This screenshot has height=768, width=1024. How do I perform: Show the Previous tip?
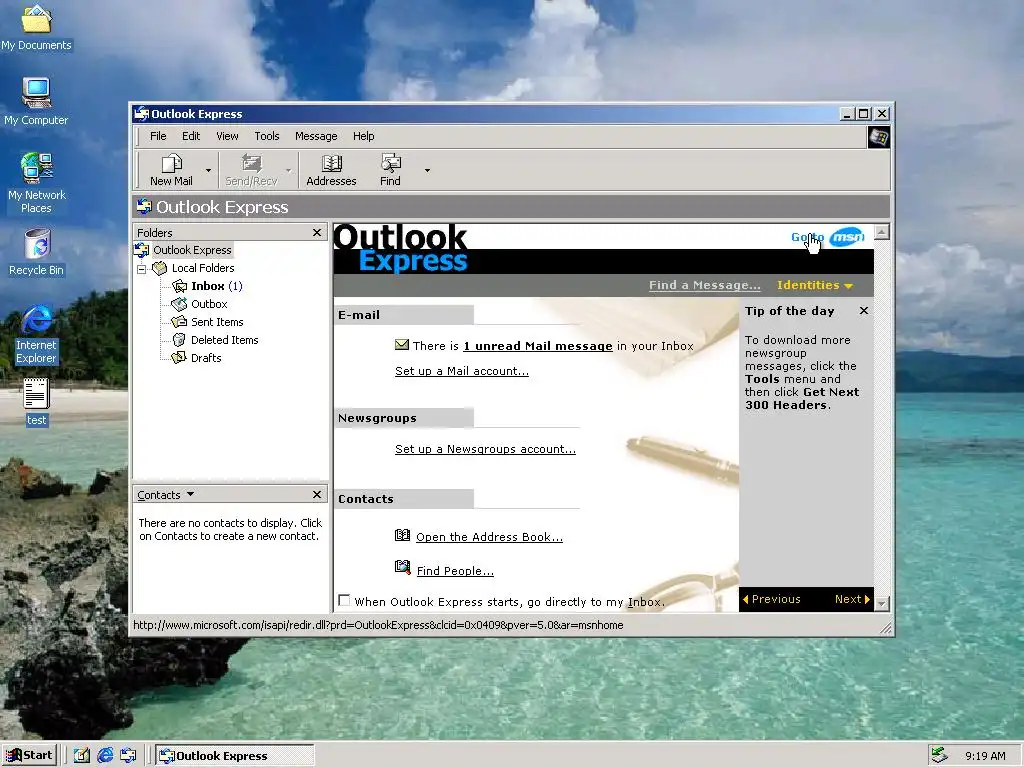click(772, 600)
